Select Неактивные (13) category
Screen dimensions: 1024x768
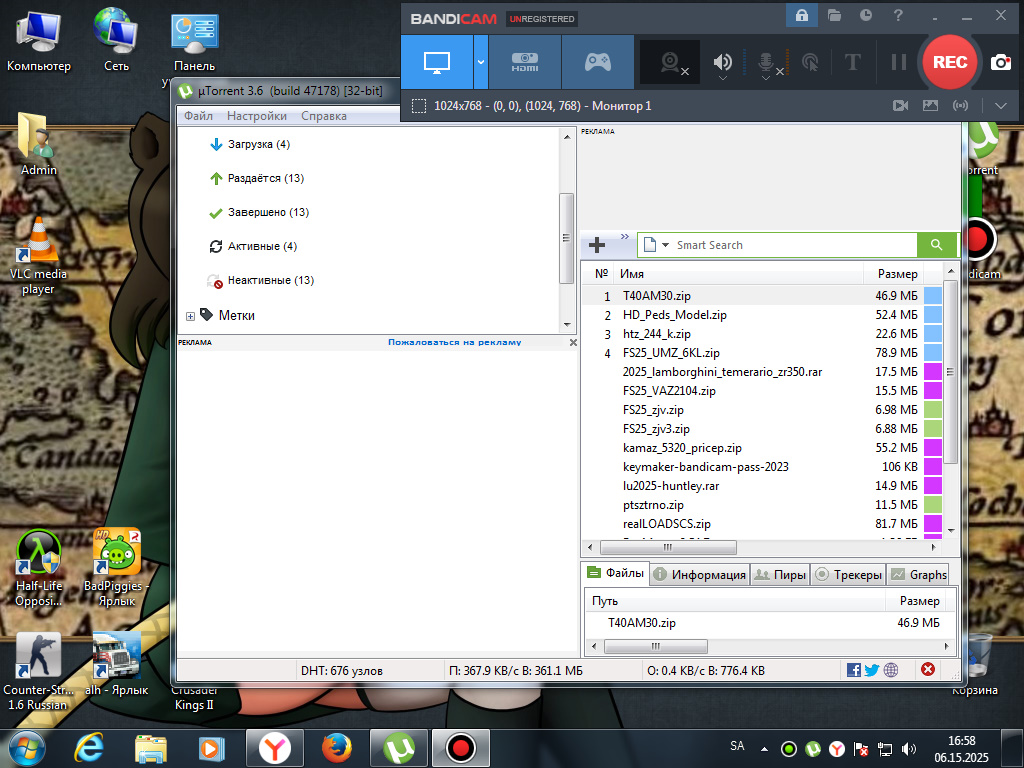click(x=270, y=280)
